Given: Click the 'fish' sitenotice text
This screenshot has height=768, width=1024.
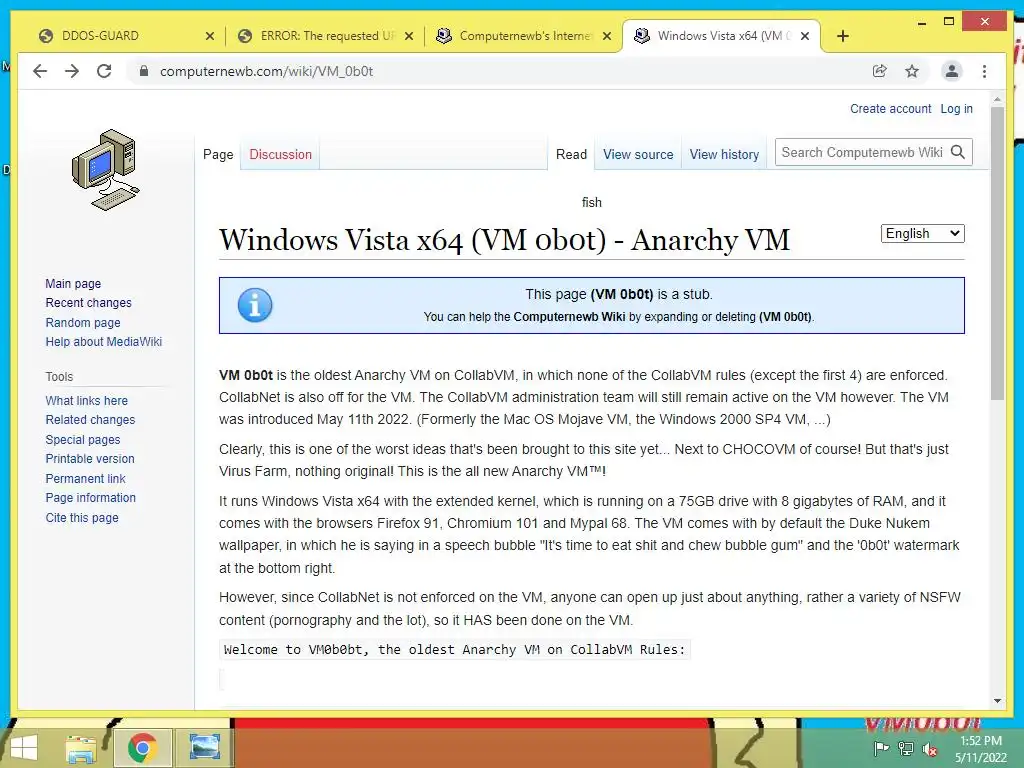Looking at the screenshot, I should click(x=592, y=202).
